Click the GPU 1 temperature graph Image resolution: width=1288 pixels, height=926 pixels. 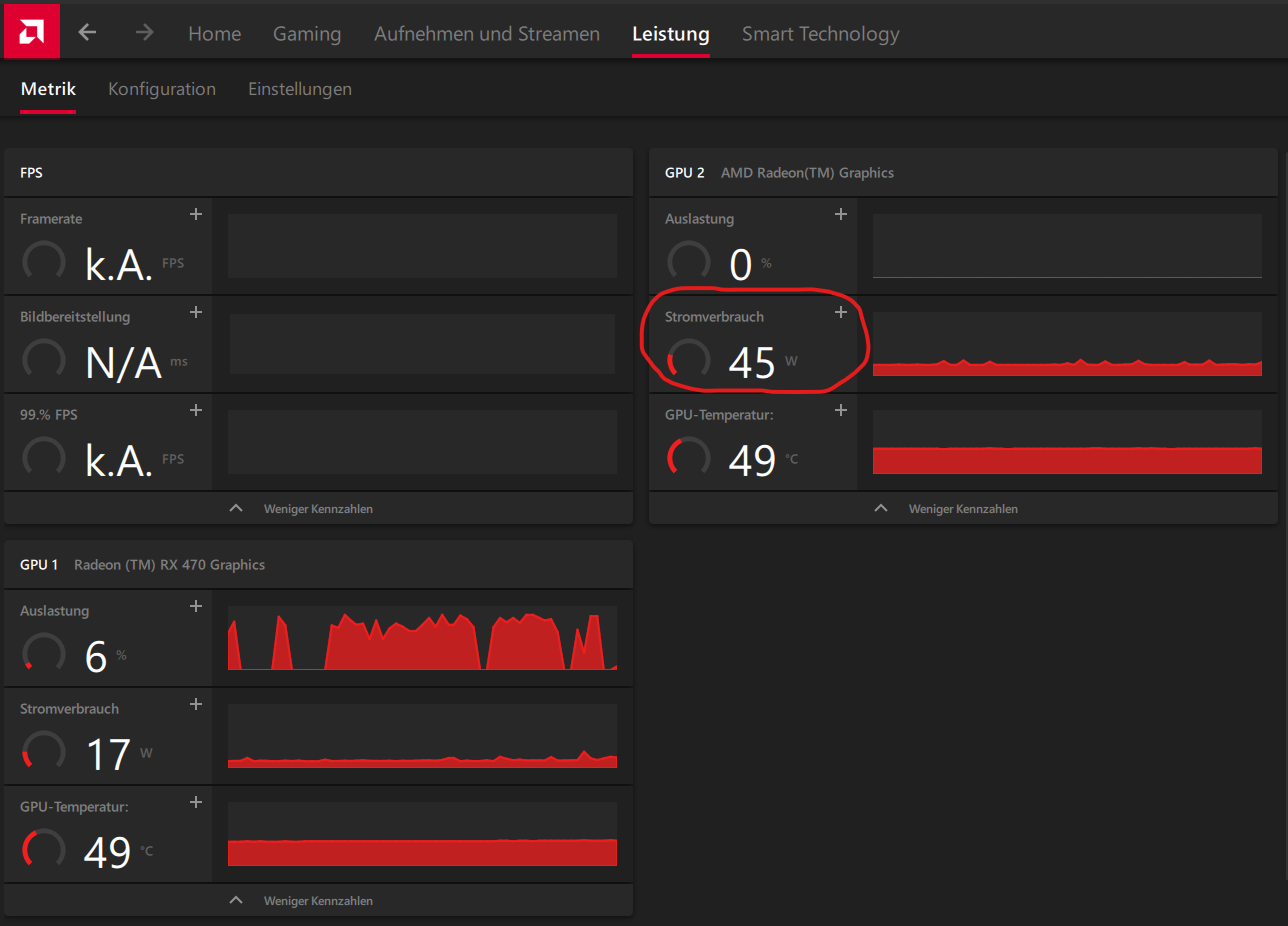pyautogui.click(x=422, y=834)
